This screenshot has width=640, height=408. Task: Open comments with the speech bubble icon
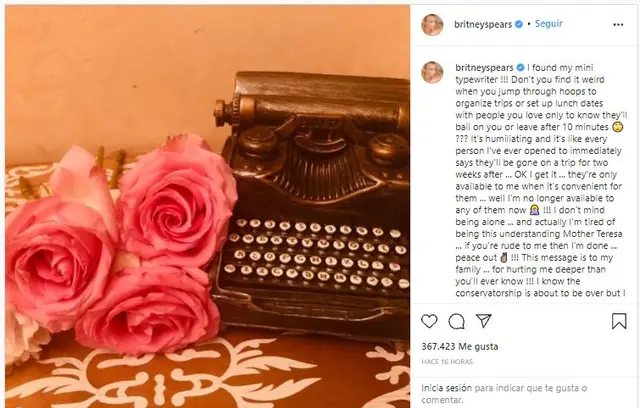tap(456, 322)
